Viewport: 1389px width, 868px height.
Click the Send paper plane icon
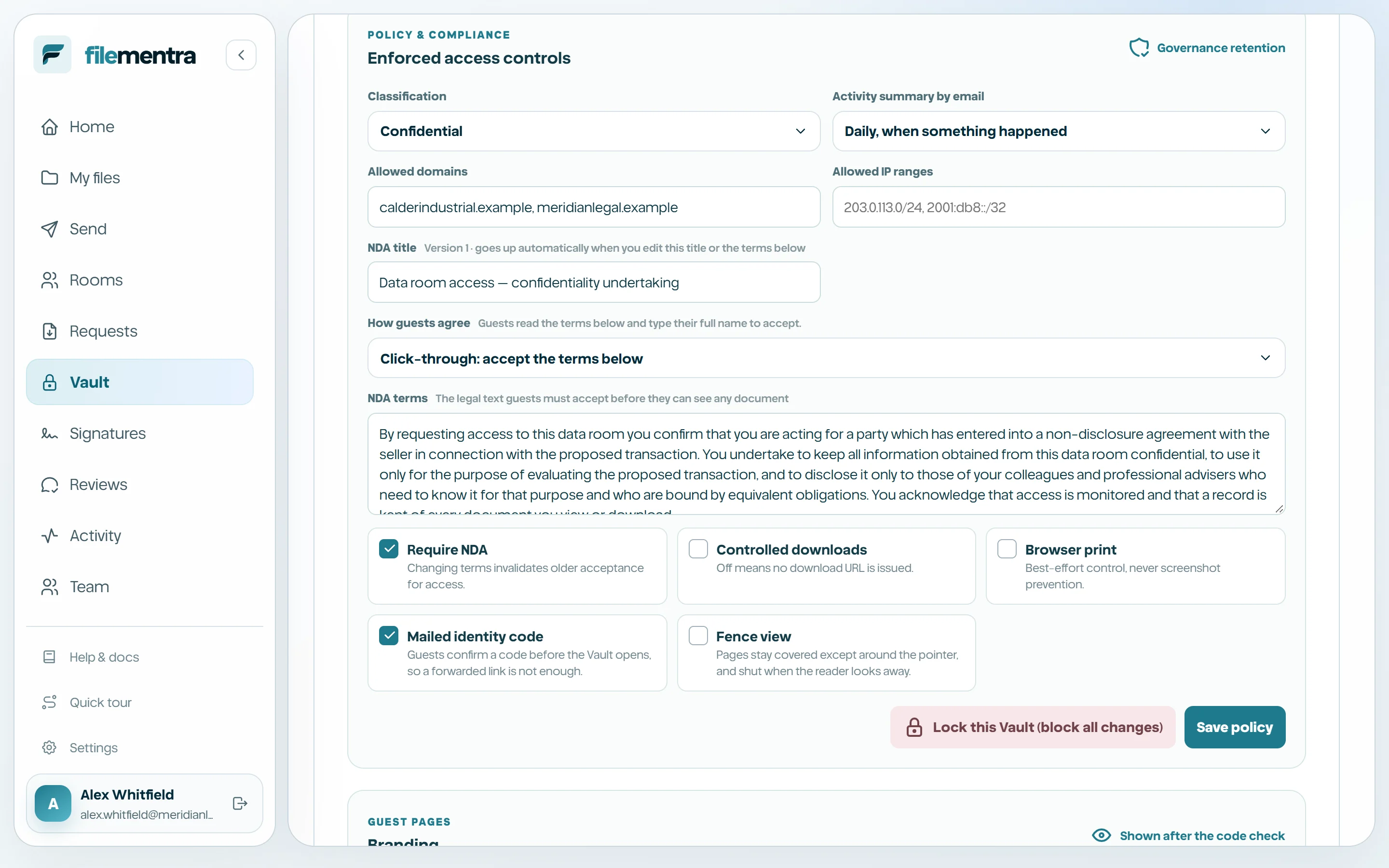pos(49,229)
